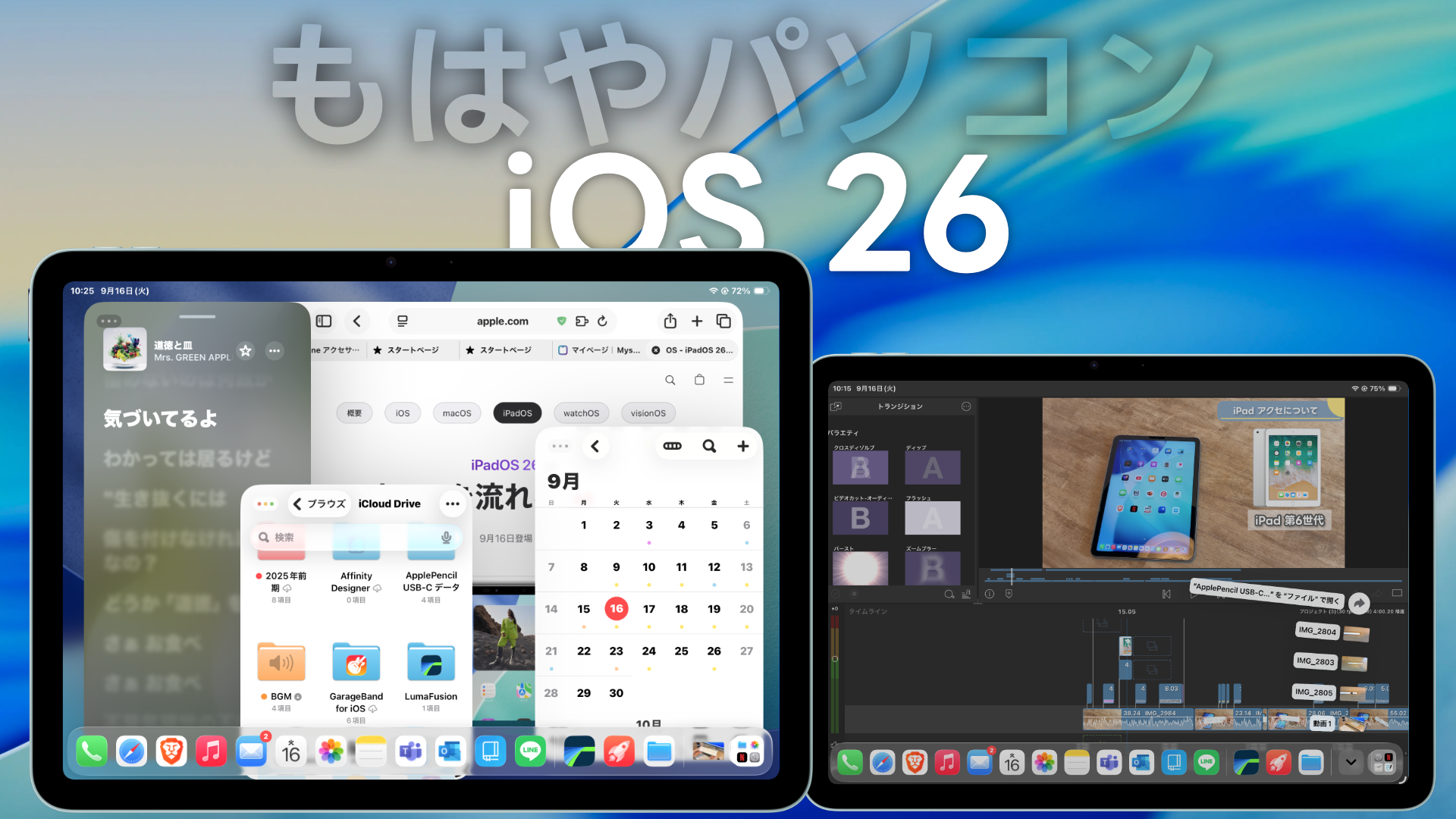
Task: Open LumaFusion library source switcher icon
Action: (836, 406)
